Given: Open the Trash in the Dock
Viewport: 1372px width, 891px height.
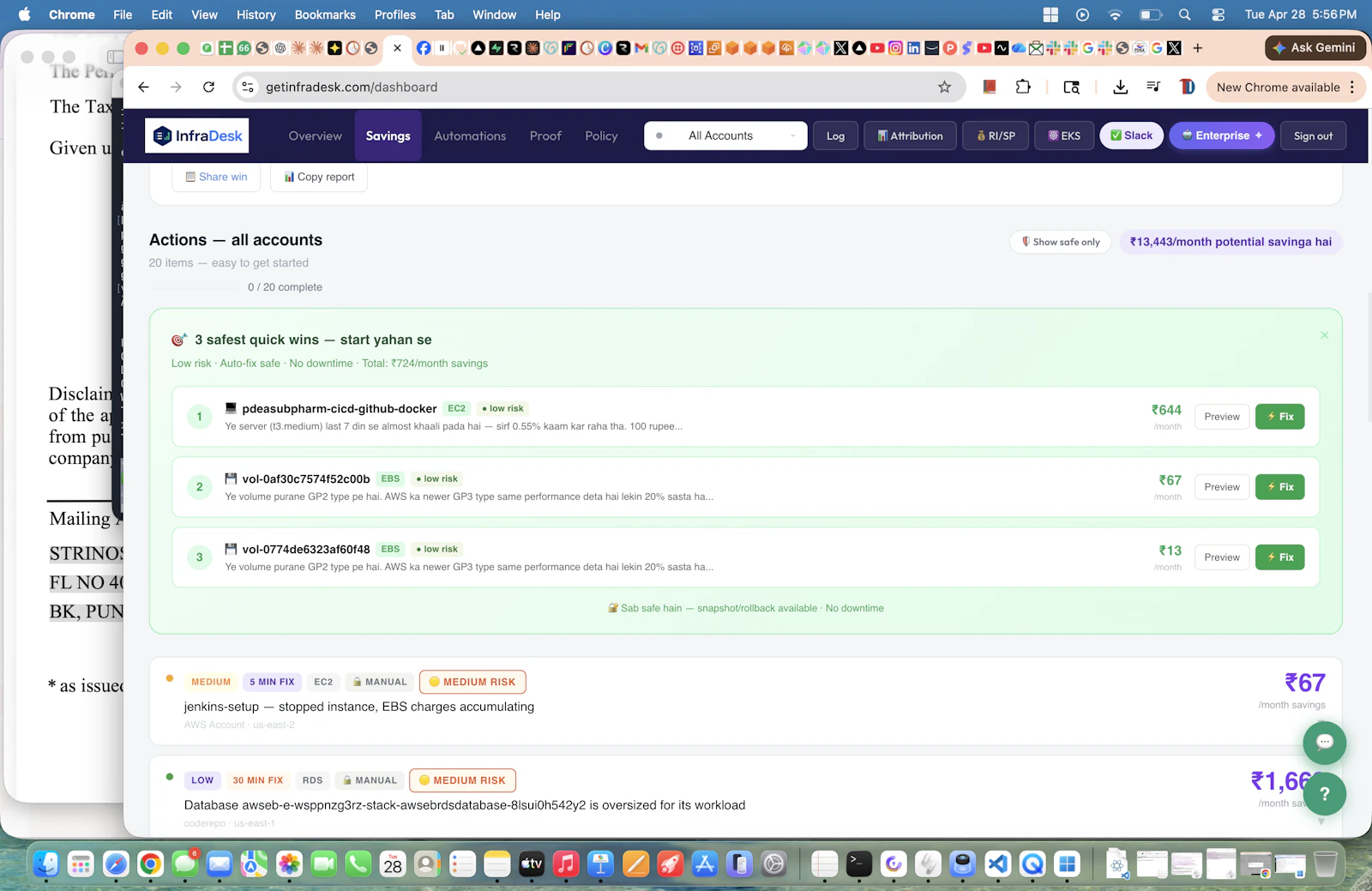Looking at the screenshot, I should click(x=1325, y=864).
